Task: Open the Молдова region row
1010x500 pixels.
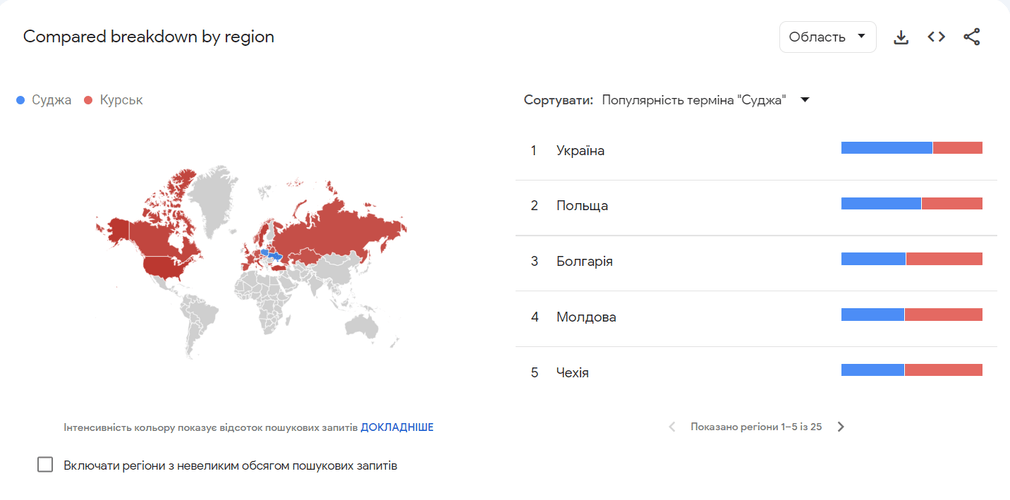Action: pos(586,317)
